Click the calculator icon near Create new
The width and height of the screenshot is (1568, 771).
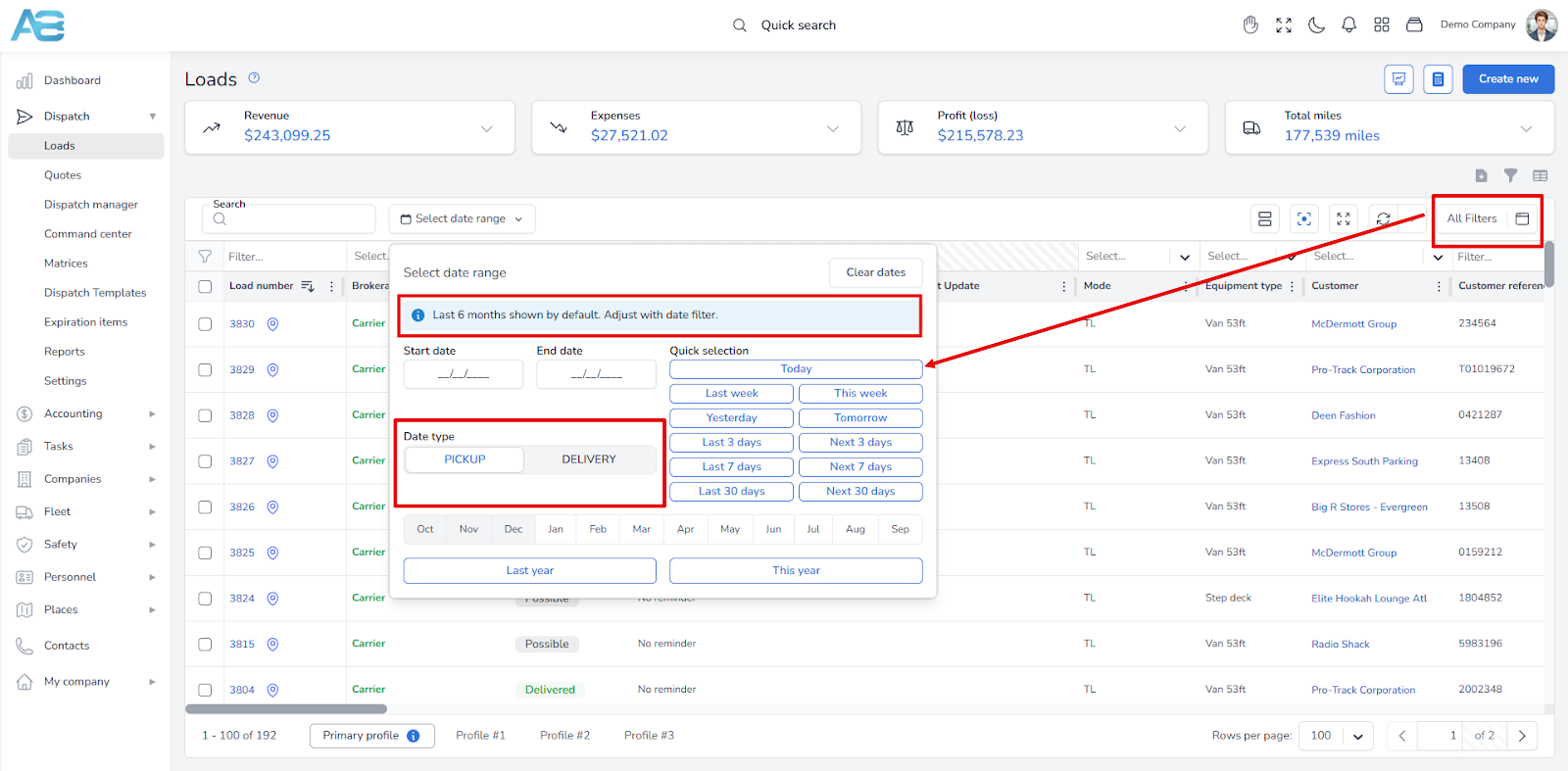tap(1438, 79)
